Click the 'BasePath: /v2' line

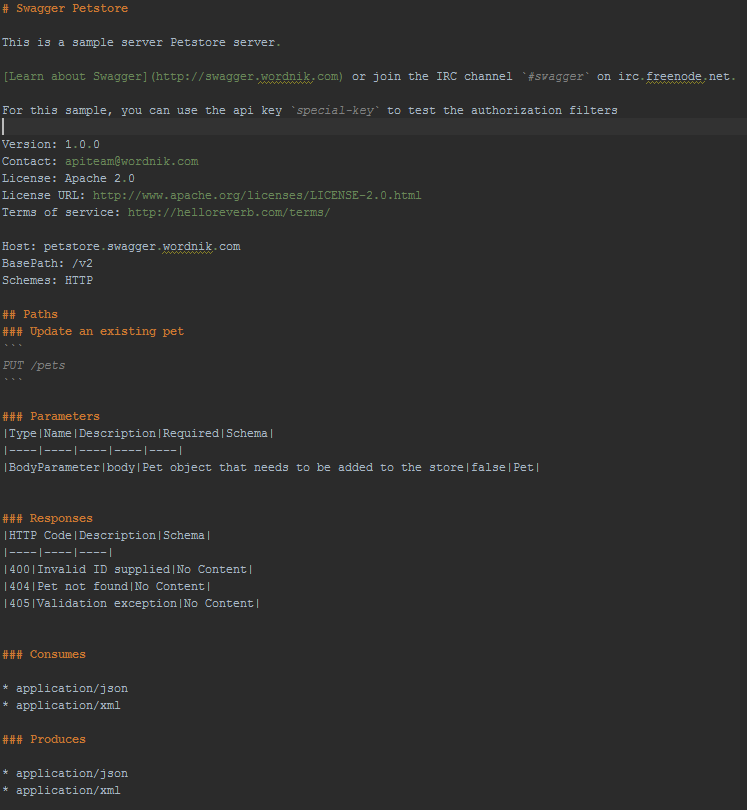click(x=48, y=263)
